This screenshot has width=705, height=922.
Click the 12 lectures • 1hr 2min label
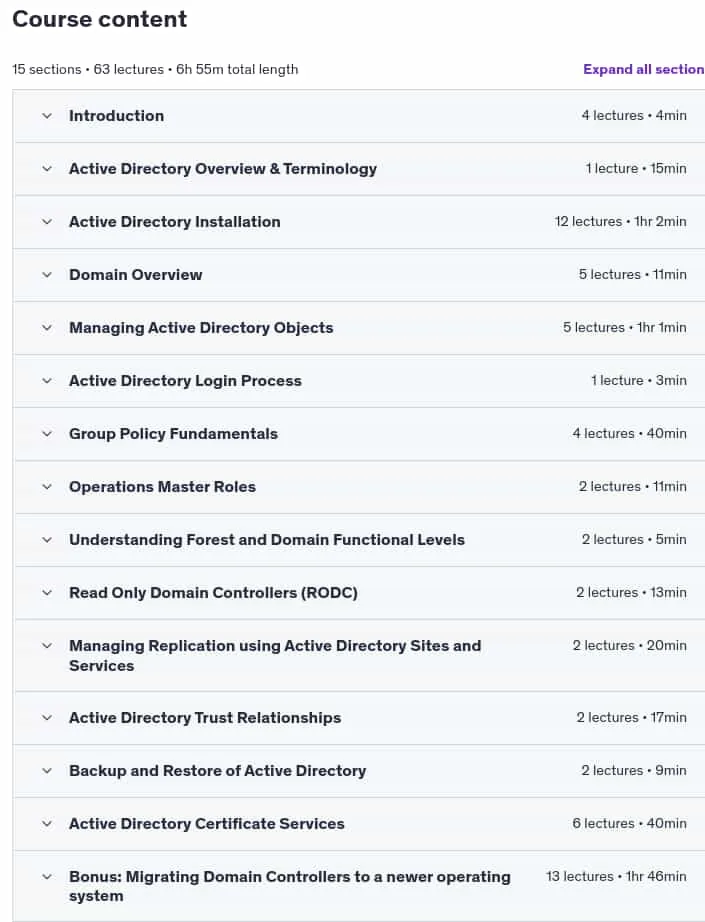pos(620,222)
